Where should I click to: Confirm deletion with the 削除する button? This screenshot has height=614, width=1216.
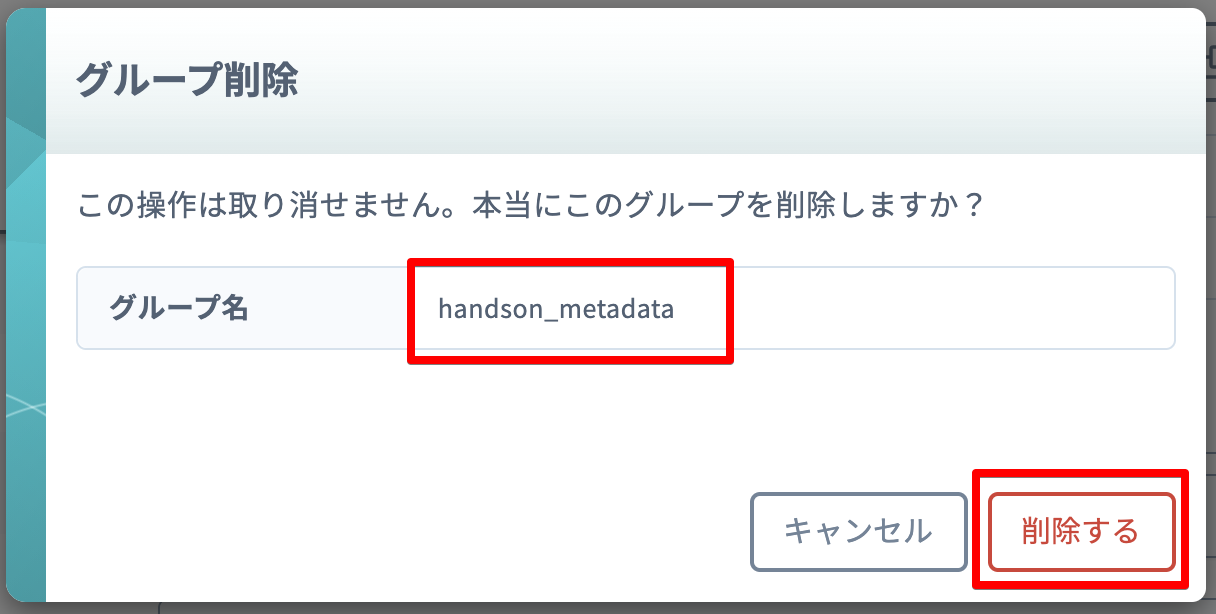pyautogui.click(x=1081, y=531)
